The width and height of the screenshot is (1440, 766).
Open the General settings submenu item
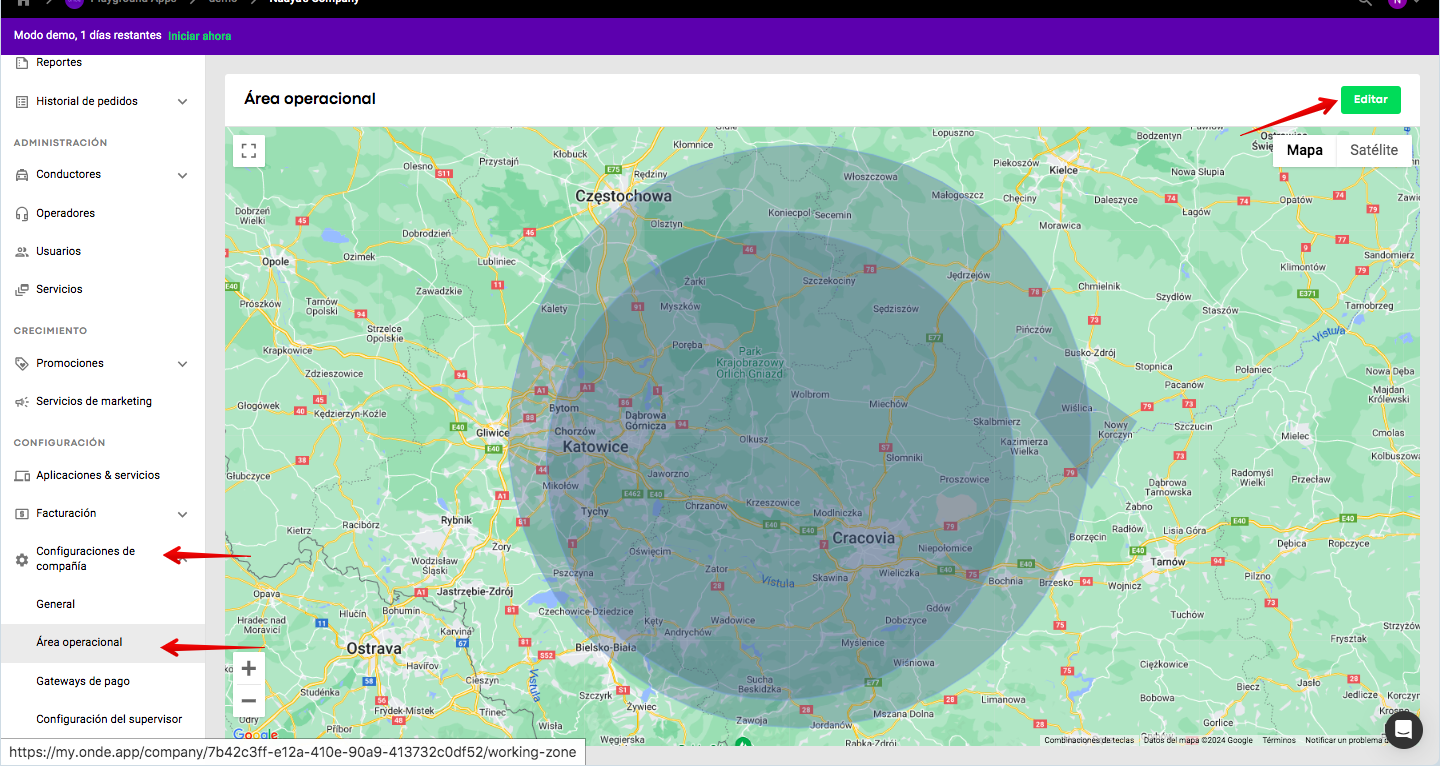56,604
